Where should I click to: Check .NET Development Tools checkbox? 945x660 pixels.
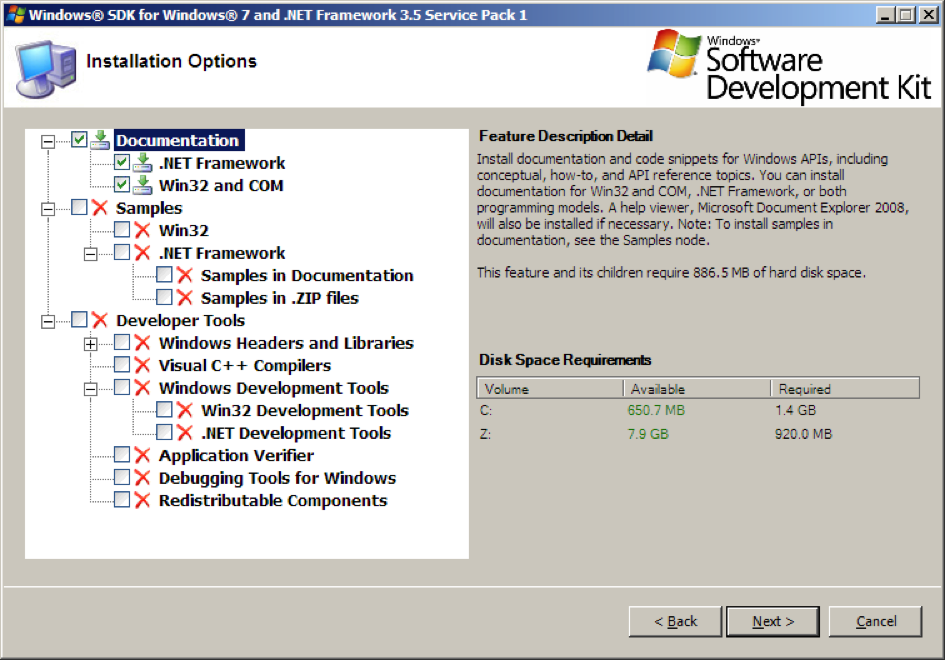click(165, 432)
